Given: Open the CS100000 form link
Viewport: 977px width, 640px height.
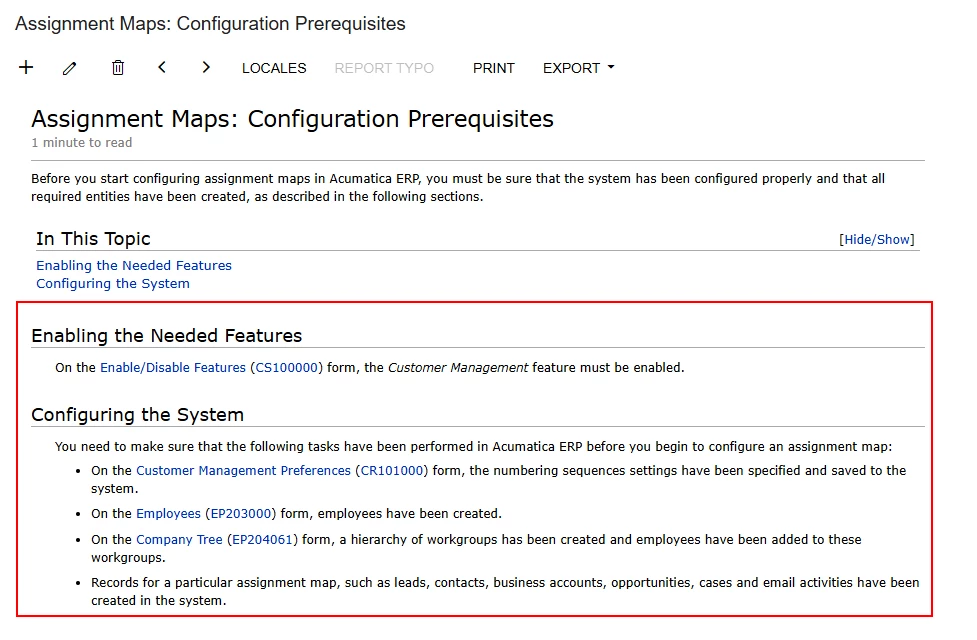Looking at the screenshot, I should [x=287, y=368].
